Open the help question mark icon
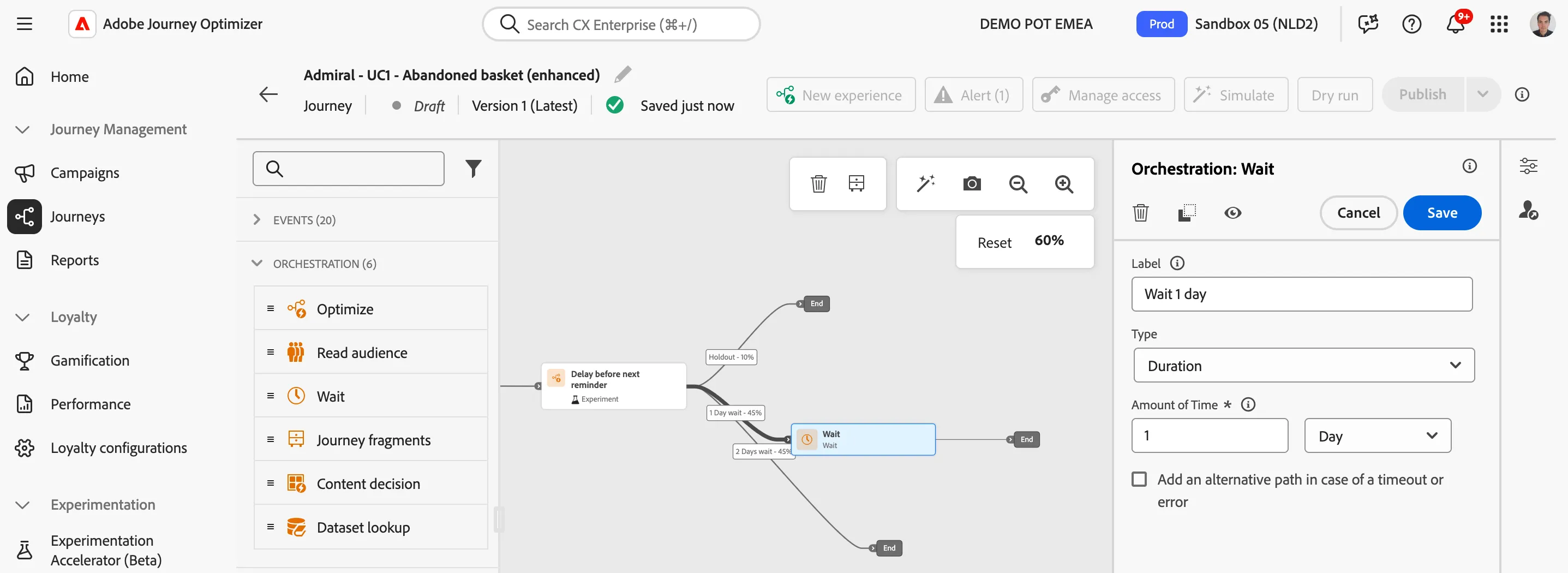 [x=1411, y=25]
